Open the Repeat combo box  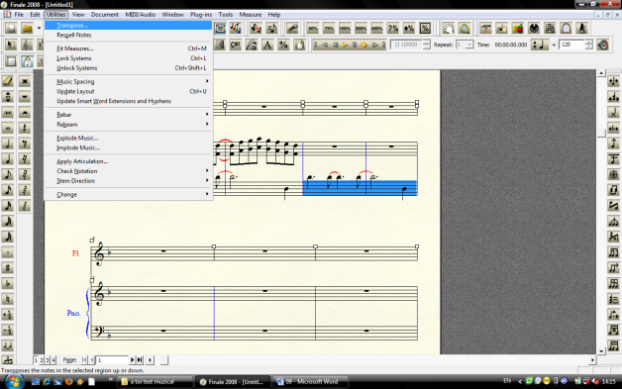point(465,45)
